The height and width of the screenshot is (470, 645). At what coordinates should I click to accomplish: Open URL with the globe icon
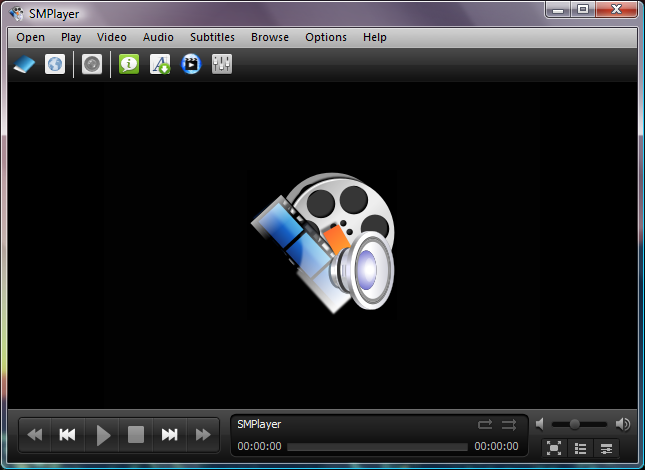[55, 64]
